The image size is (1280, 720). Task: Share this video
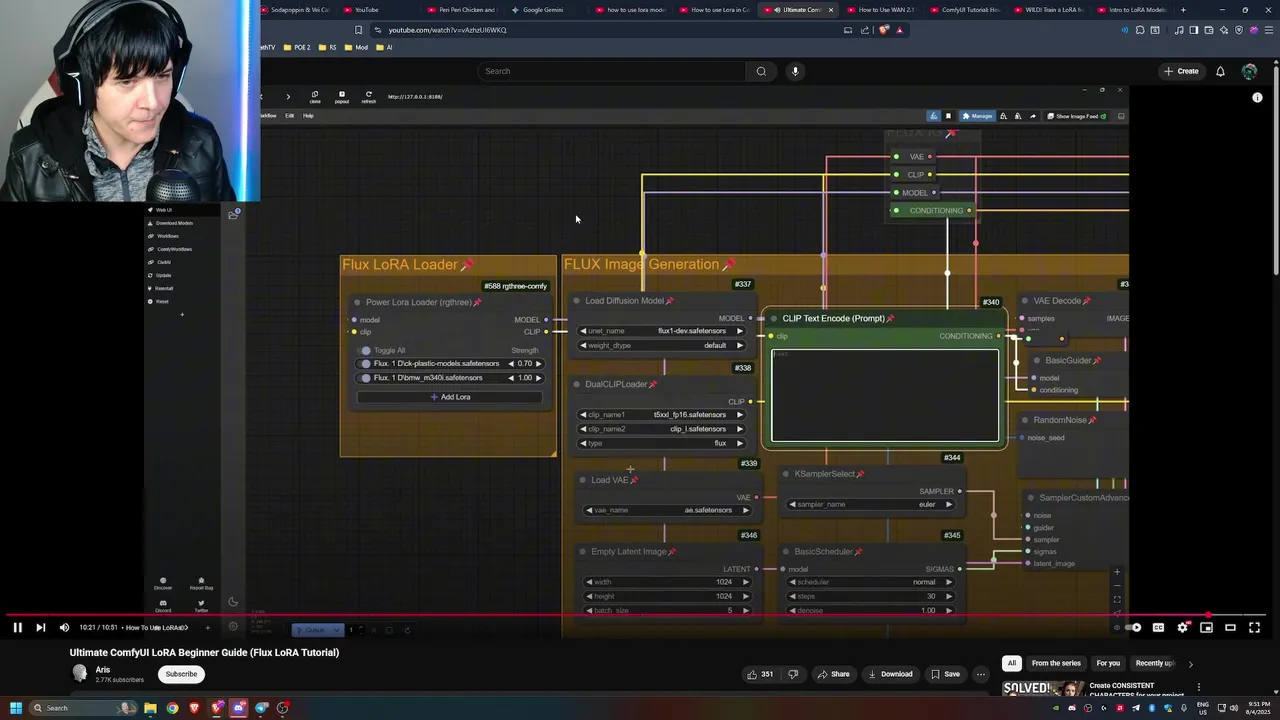click(x=833, y=674)
